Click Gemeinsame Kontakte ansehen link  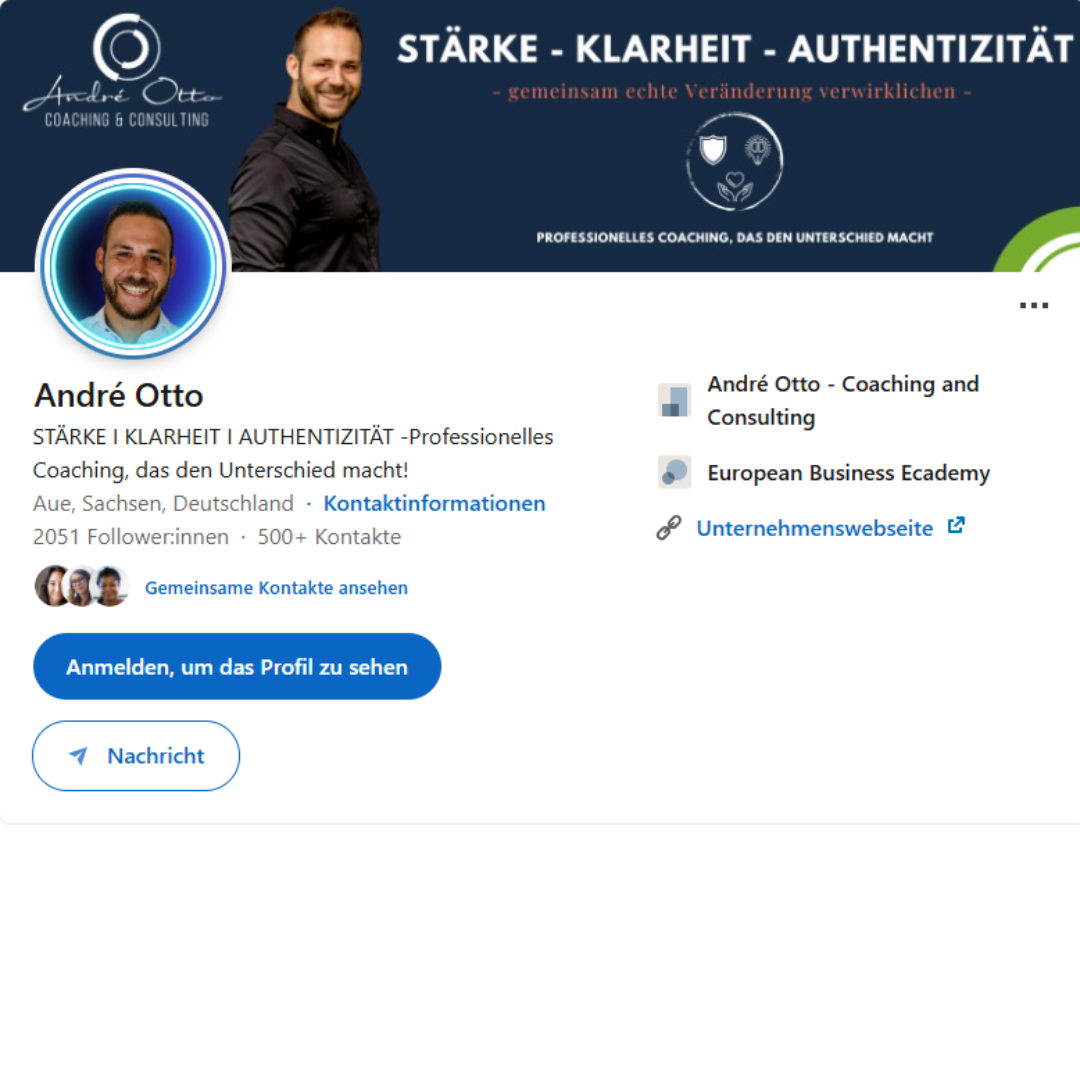(276, 588)
